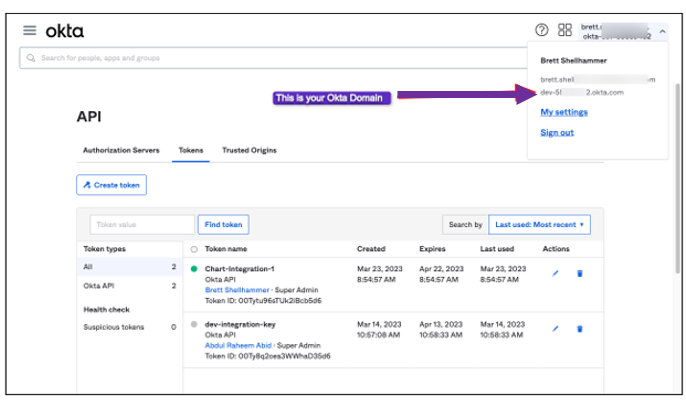The image size is (686, 405).
Task: Select the All token types filter
Action: (130, 267)
